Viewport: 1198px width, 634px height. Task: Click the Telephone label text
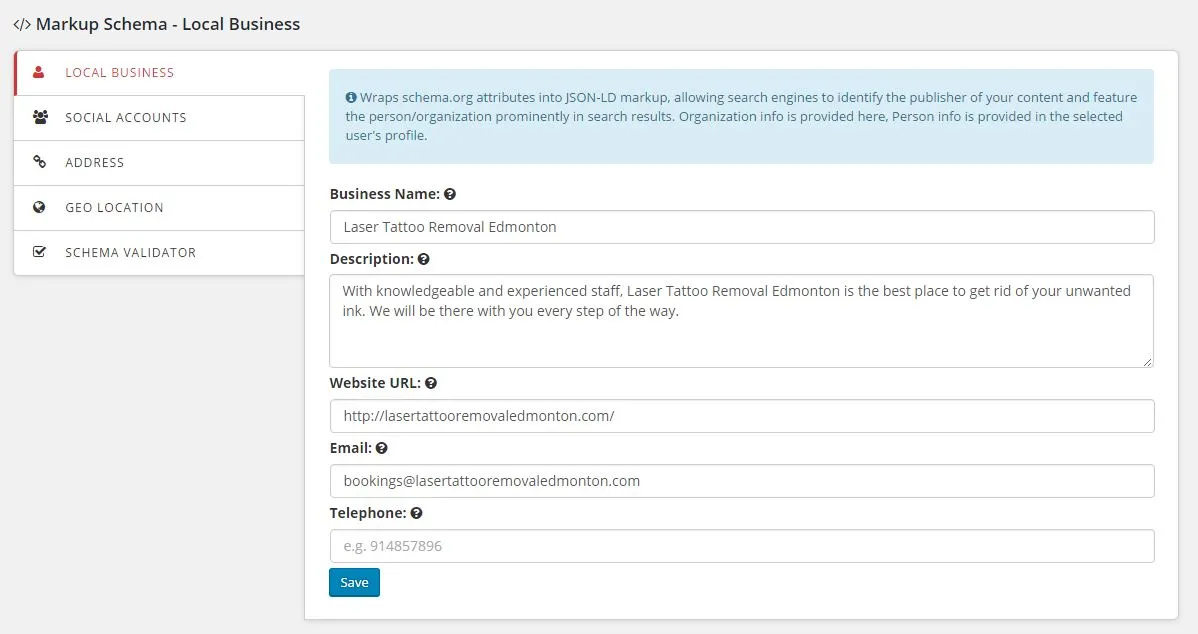tap(367, 513)
